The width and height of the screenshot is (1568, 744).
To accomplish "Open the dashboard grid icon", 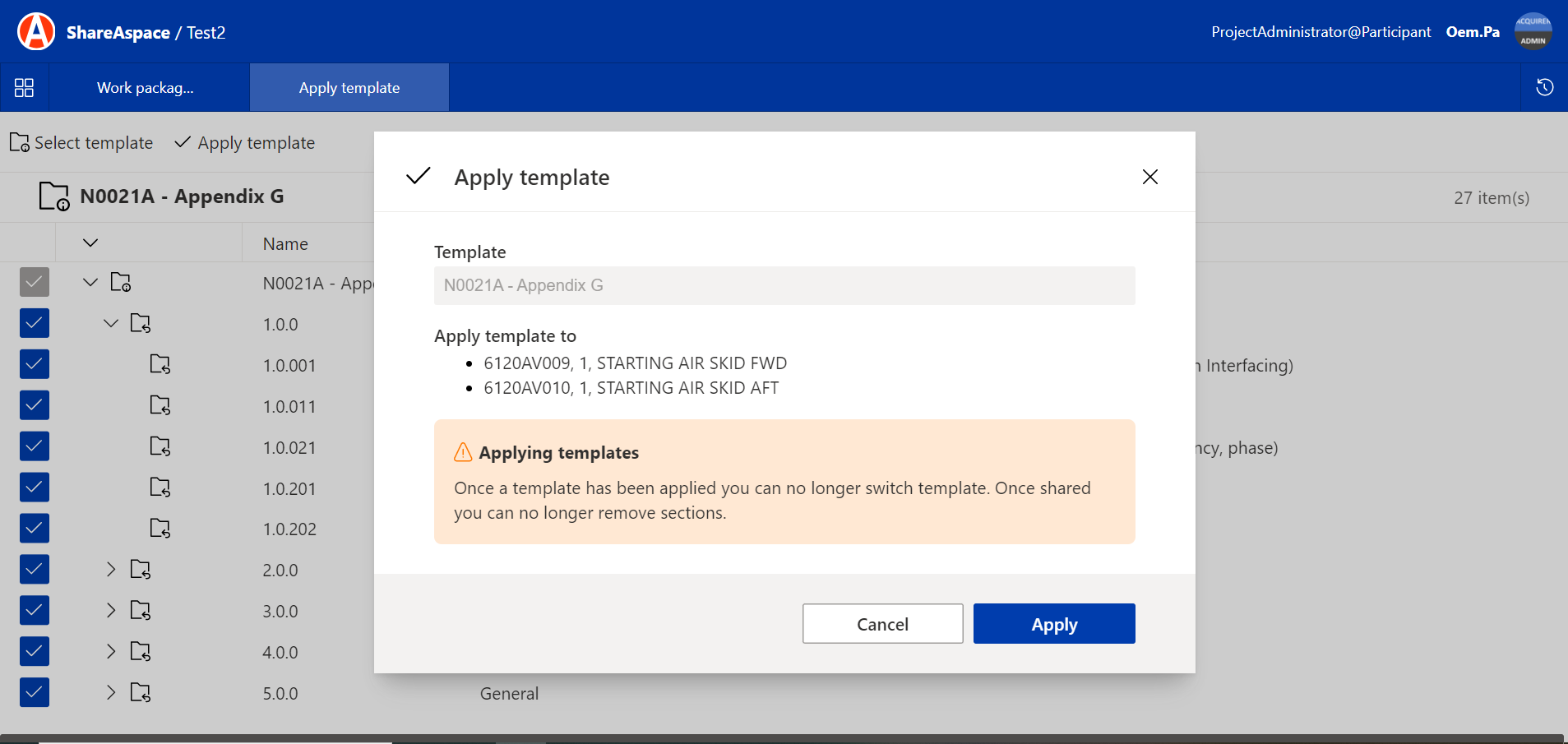I will pos(25,88).
